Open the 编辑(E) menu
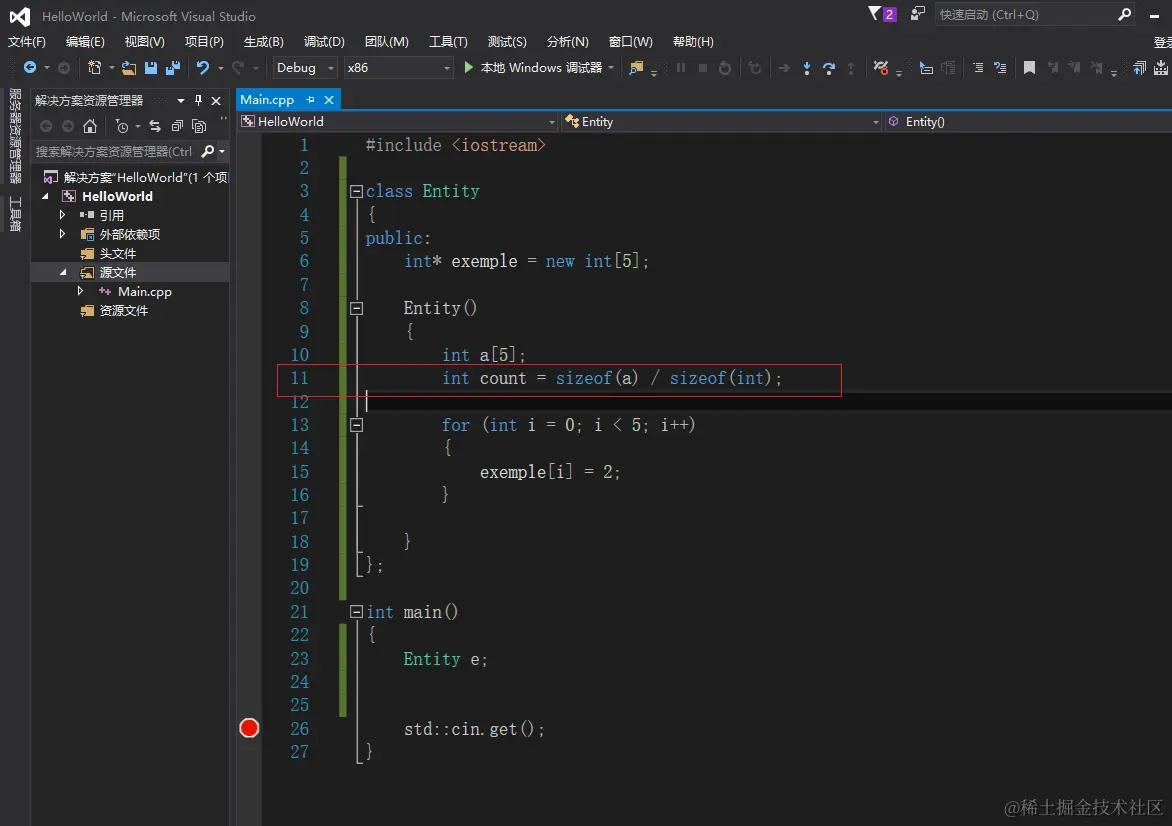The height and width of the screenshot is (826, 1172). [x=85, y=42]
